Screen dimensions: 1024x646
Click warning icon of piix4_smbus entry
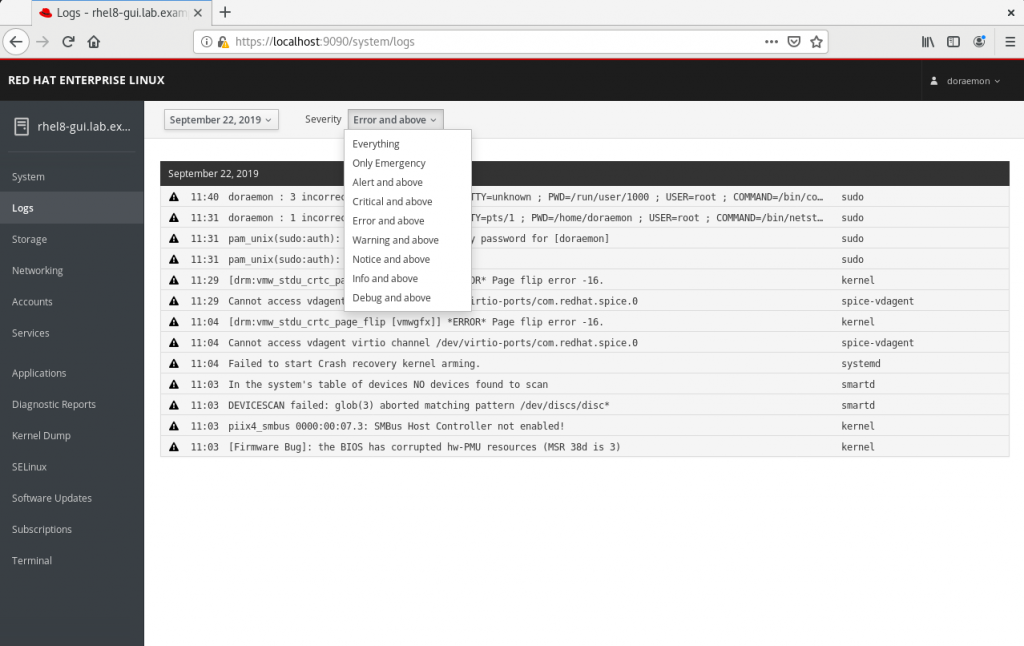[174, 426]
